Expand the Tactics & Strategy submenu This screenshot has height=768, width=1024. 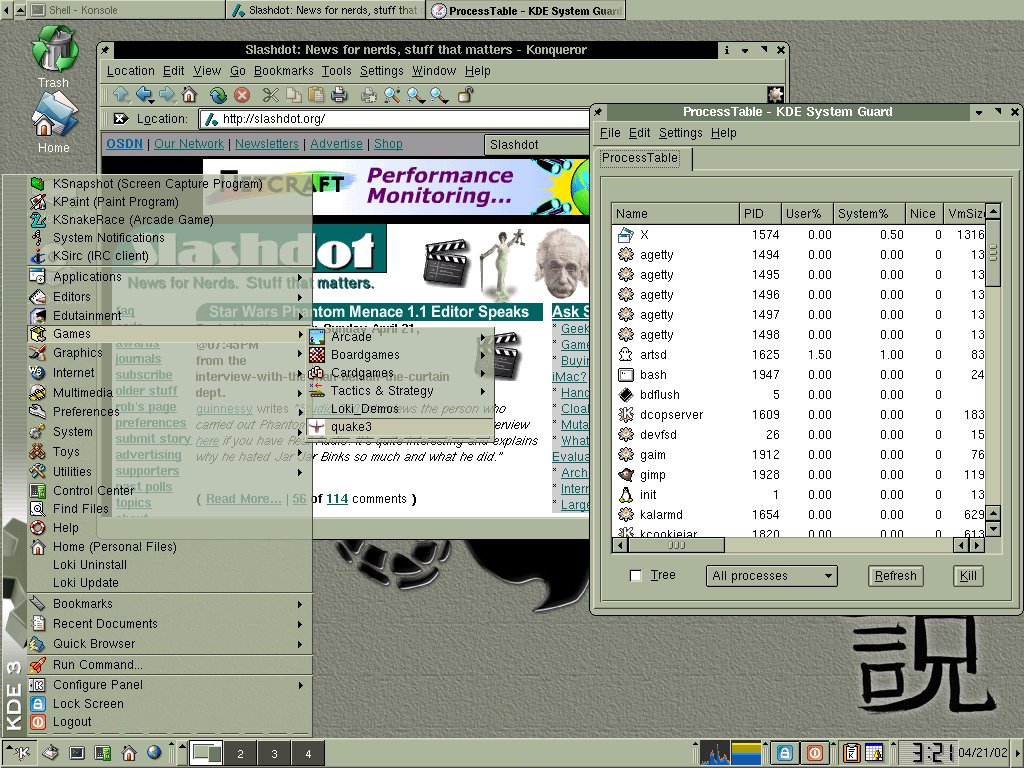(400, 391)
